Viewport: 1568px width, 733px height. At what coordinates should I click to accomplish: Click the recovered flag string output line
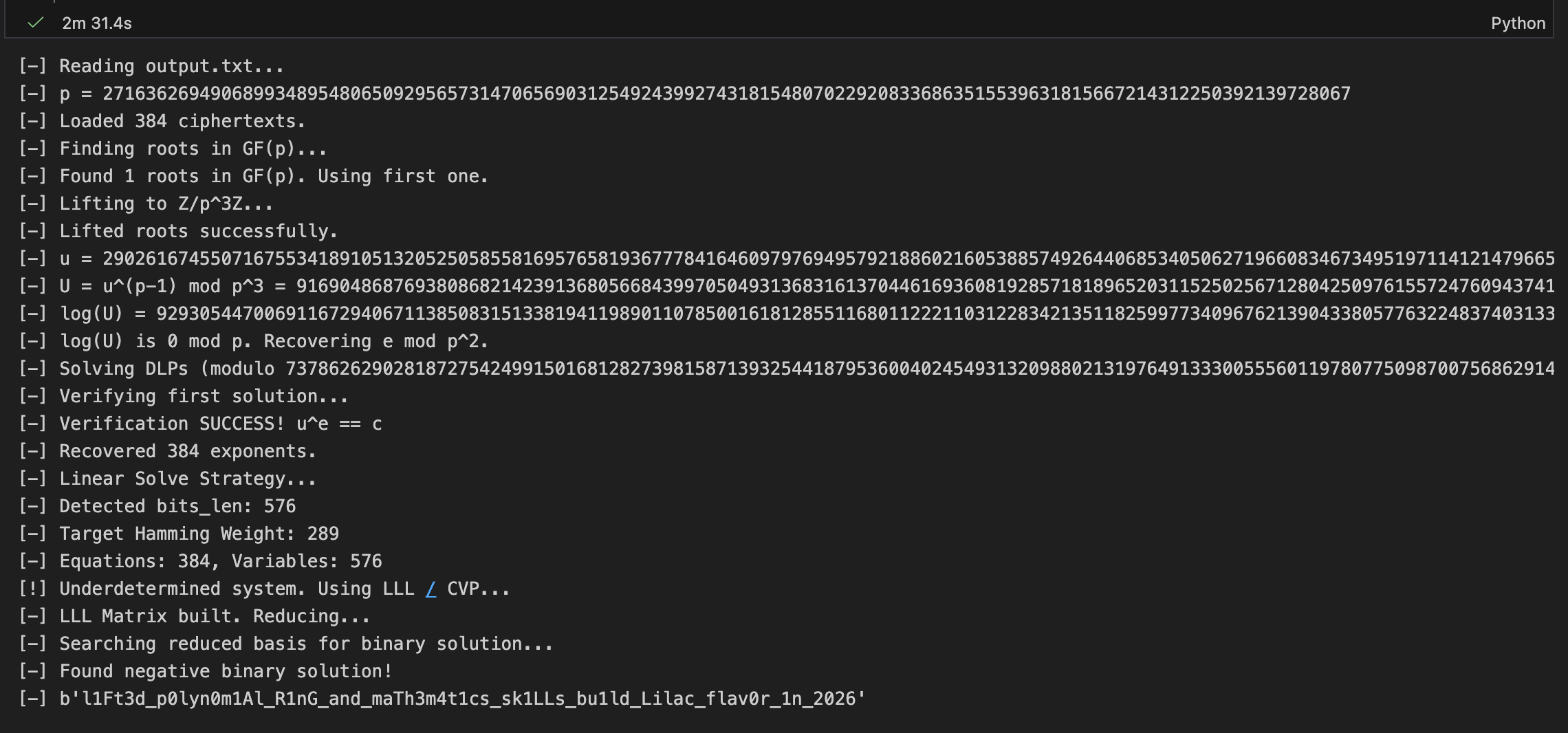pyautogui.click(x=462, y=699)
